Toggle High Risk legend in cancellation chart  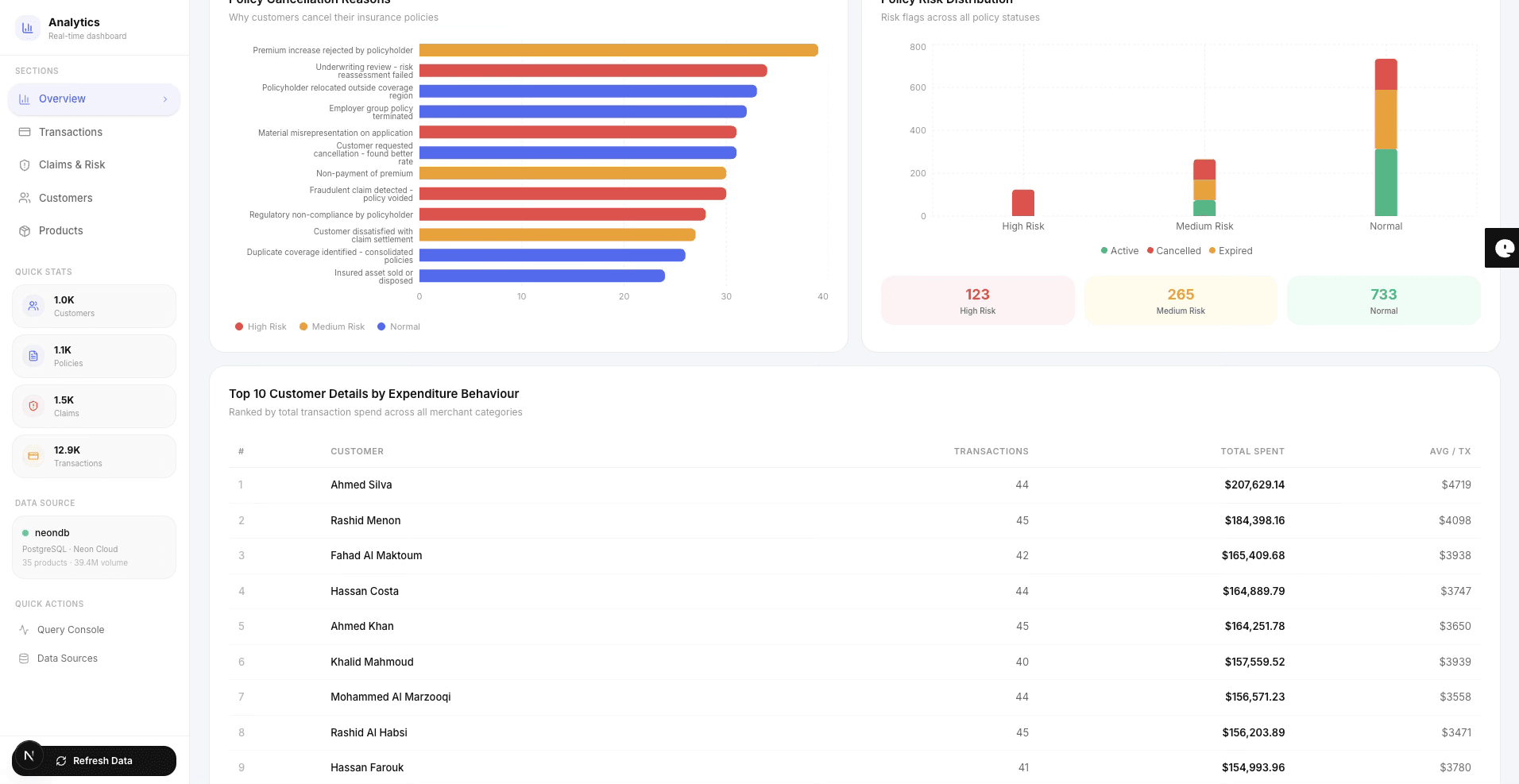click(261, 326)
